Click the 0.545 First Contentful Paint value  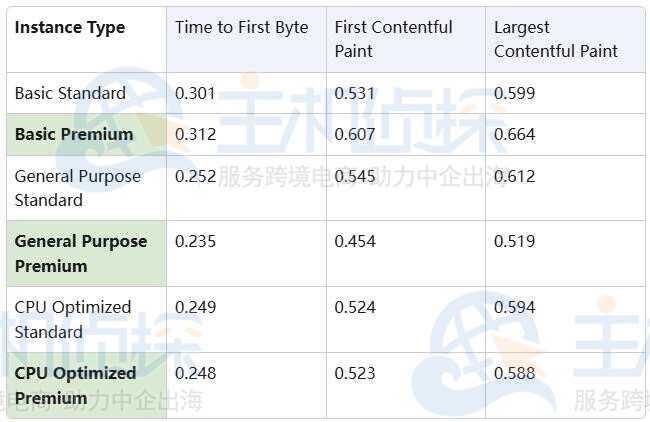355,176
